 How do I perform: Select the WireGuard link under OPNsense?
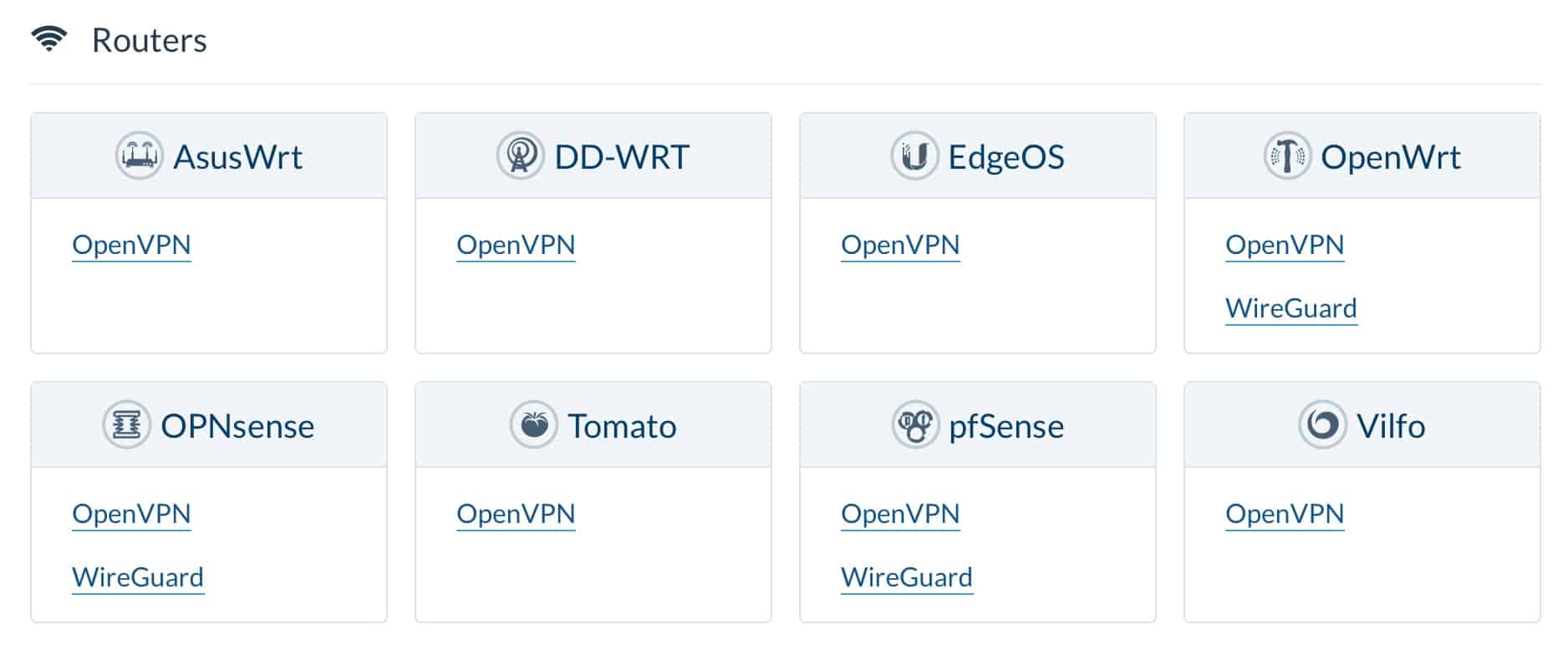tap(138, 577)
